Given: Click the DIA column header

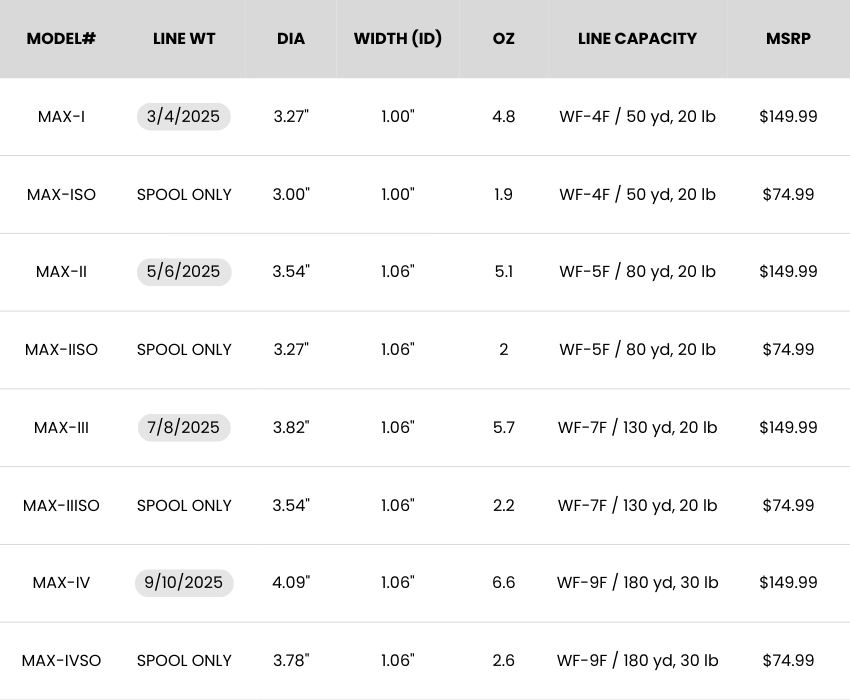Looking at the screenshot, I should click(291, 39).
